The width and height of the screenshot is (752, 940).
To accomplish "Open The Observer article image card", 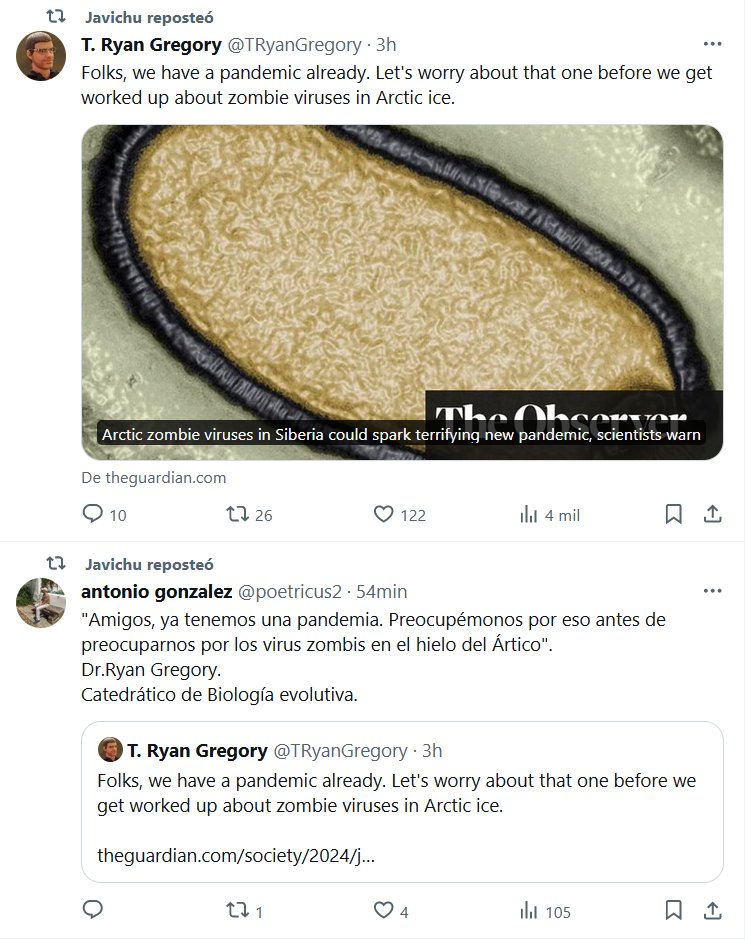I will coord(401,290).
